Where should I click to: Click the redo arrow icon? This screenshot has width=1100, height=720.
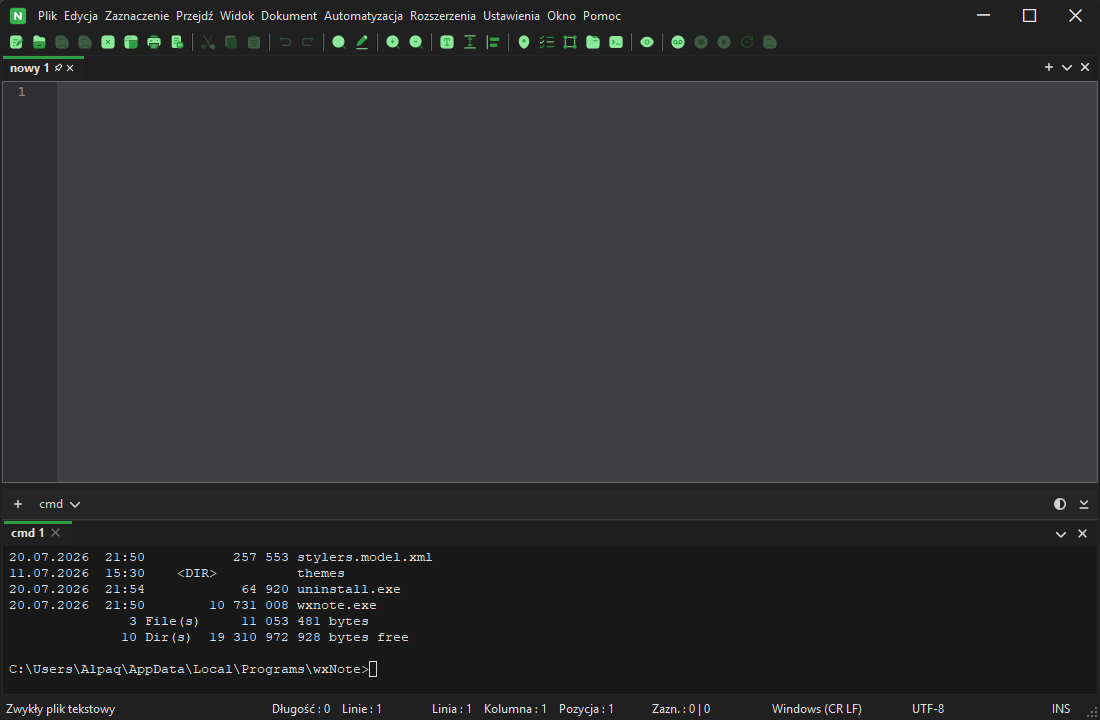[307, 42]
